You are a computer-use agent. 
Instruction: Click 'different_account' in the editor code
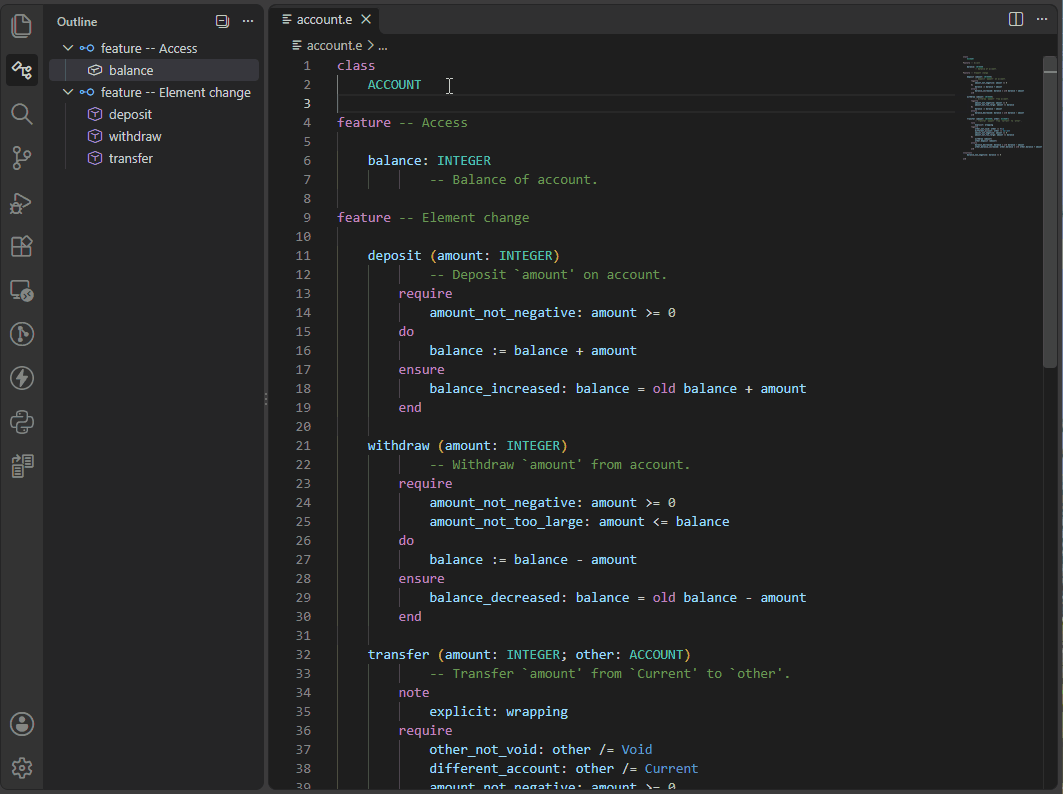click(x=494, y=768)
